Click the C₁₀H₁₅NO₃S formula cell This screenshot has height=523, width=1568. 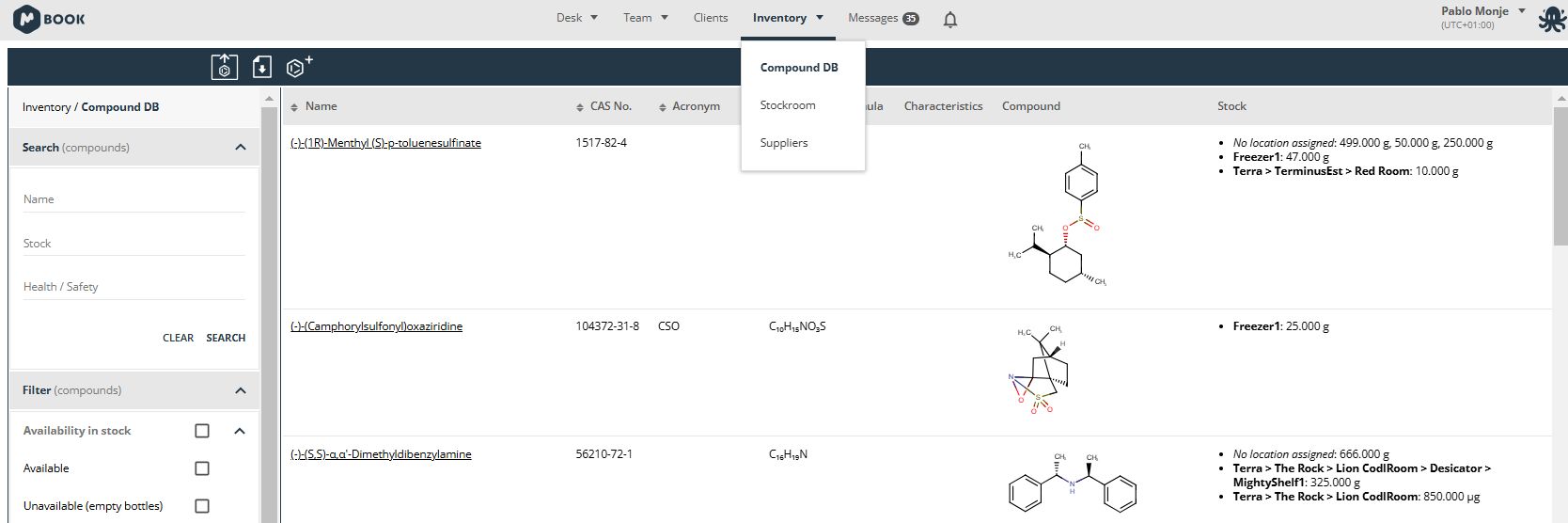[x=797, y=326]
